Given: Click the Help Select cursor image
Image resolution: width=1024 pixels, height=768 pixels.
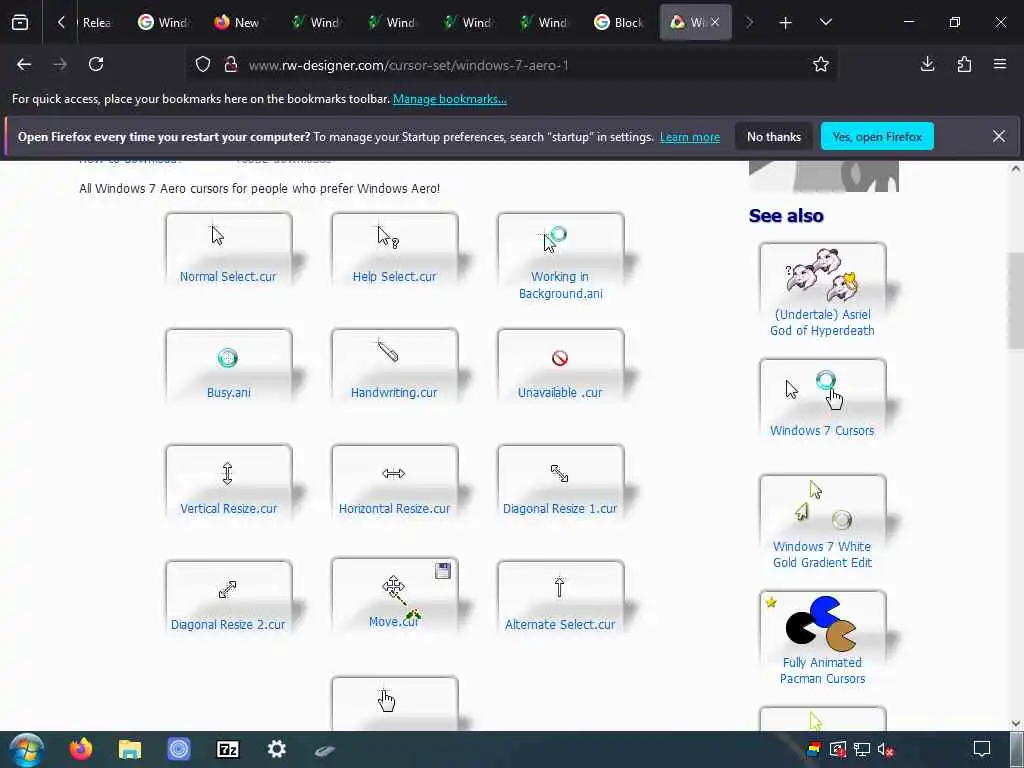Looking at the screenshot, I should click(387, 237).
